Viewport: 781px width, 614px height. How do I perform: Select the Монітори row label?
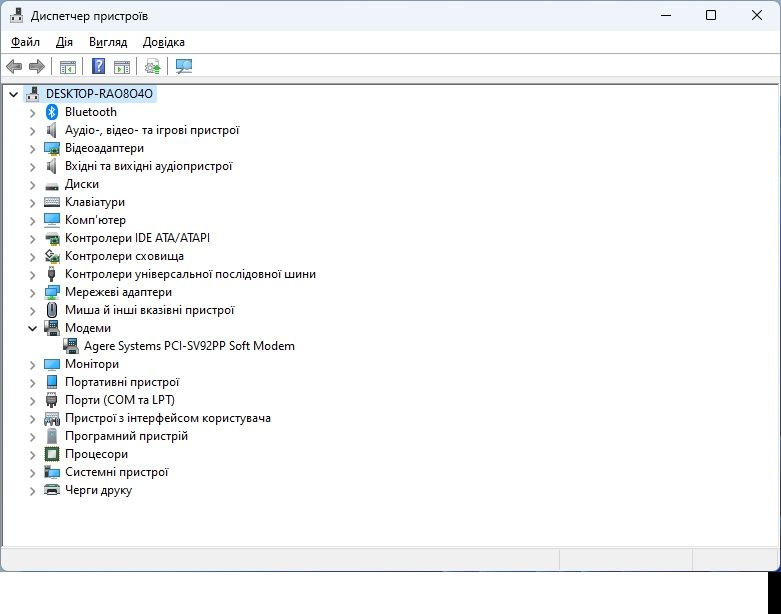click(92, 364)
